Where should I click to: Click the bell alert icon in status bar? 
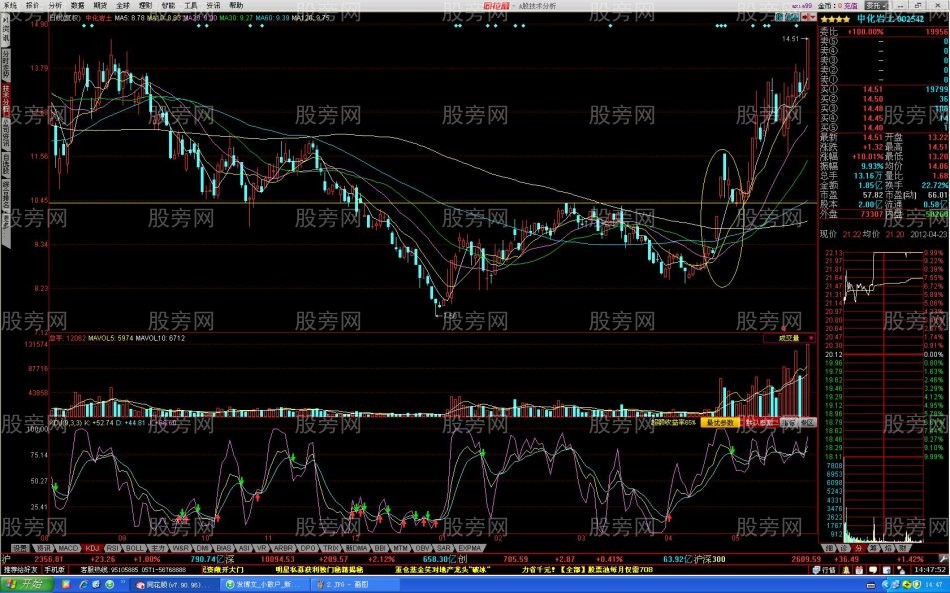(844, 570)
